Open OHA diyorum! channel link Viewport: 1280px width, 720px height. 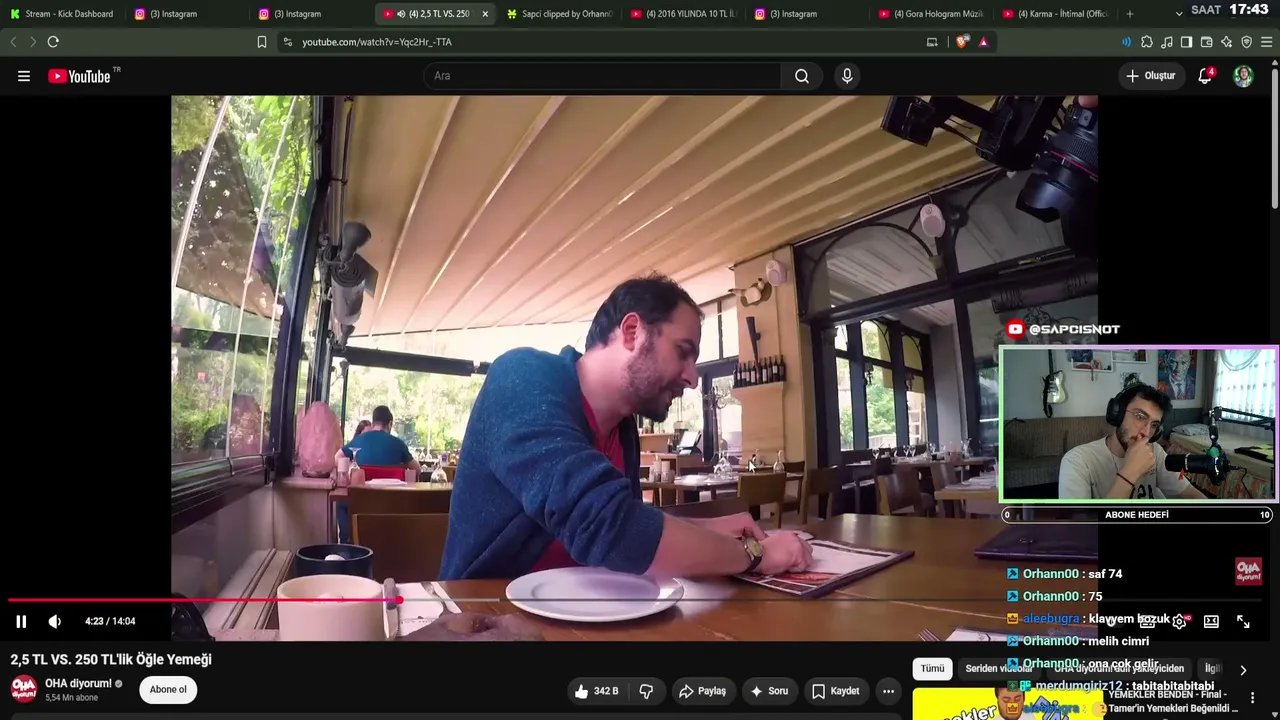pyautogui.click(x=78, y=684)
